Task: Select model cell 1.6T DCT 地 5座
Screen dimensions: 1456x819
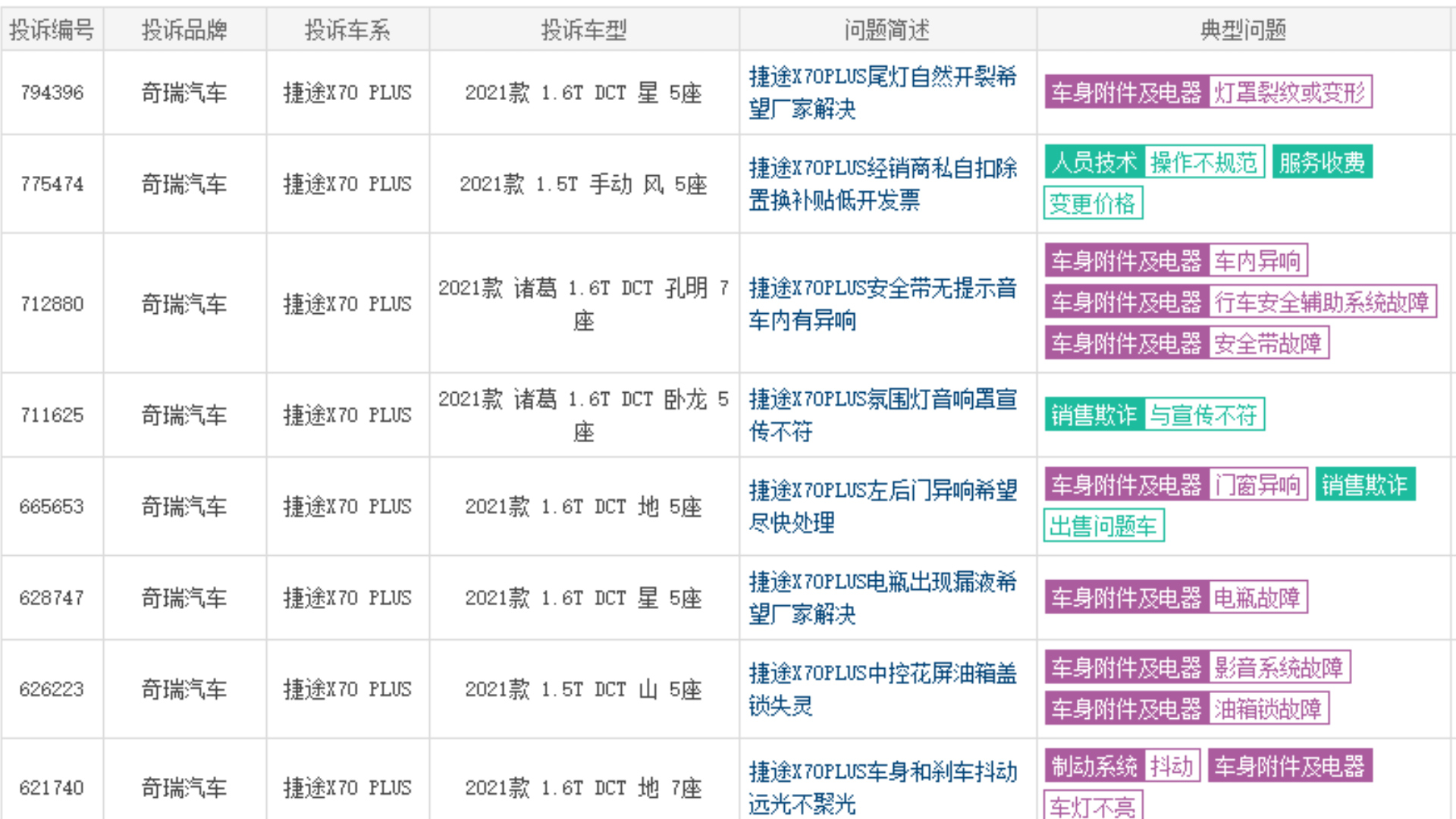Action: [x=584, y=507]
